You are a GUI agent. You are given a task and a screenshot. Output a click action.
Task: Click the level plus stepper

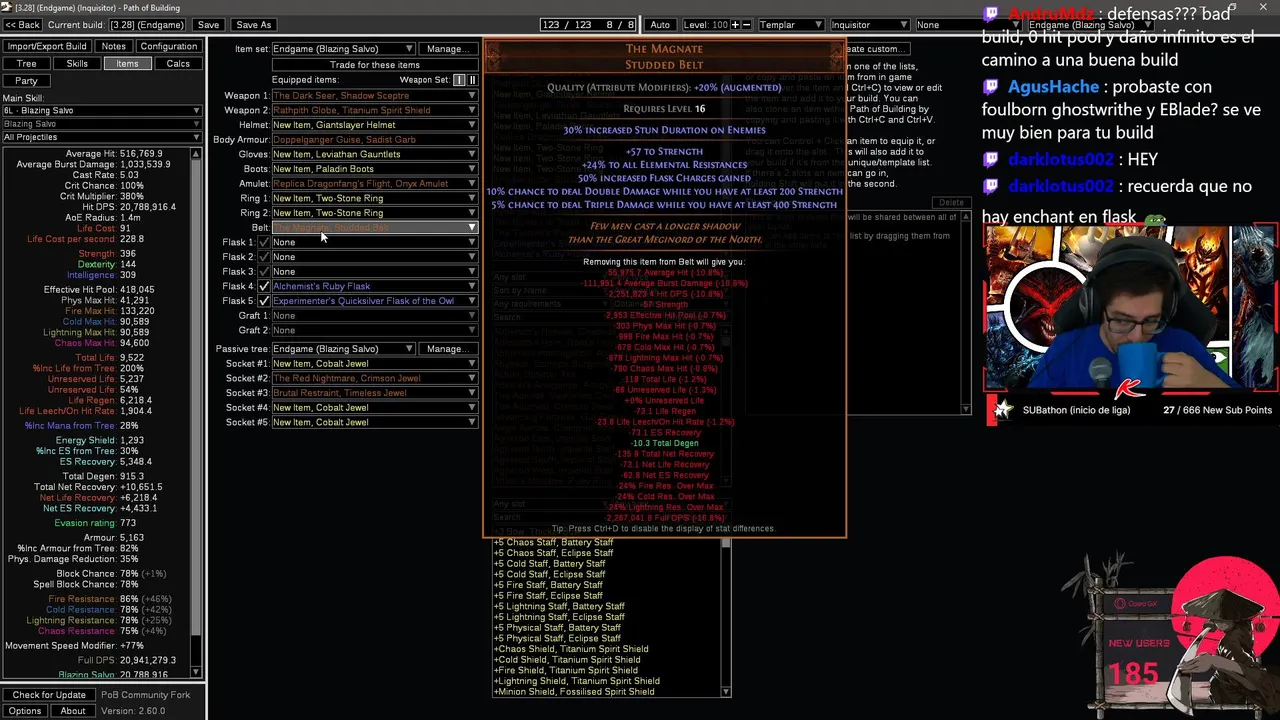coord(735,25)
